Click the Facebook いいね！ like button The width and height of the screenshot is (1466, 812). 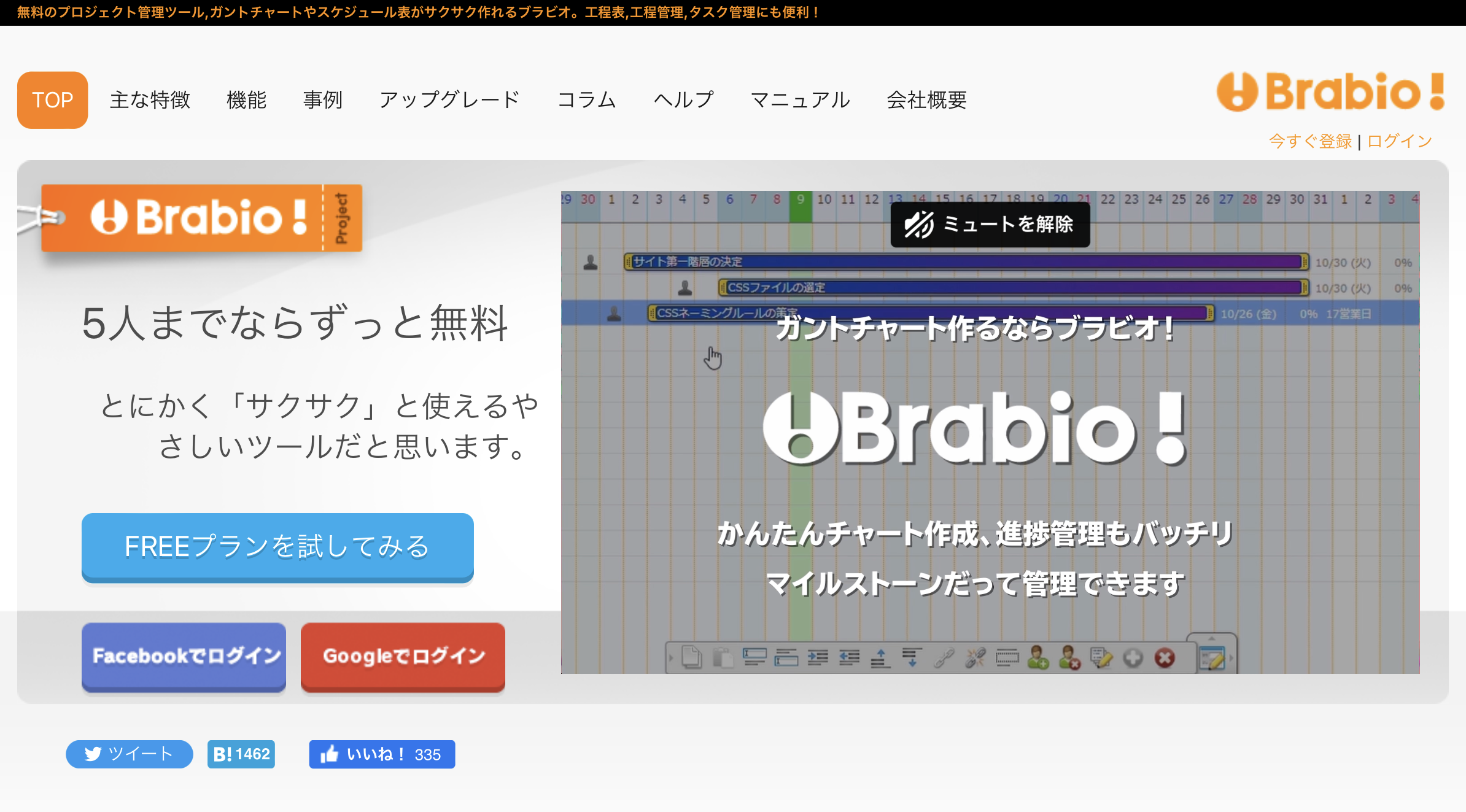382,754
